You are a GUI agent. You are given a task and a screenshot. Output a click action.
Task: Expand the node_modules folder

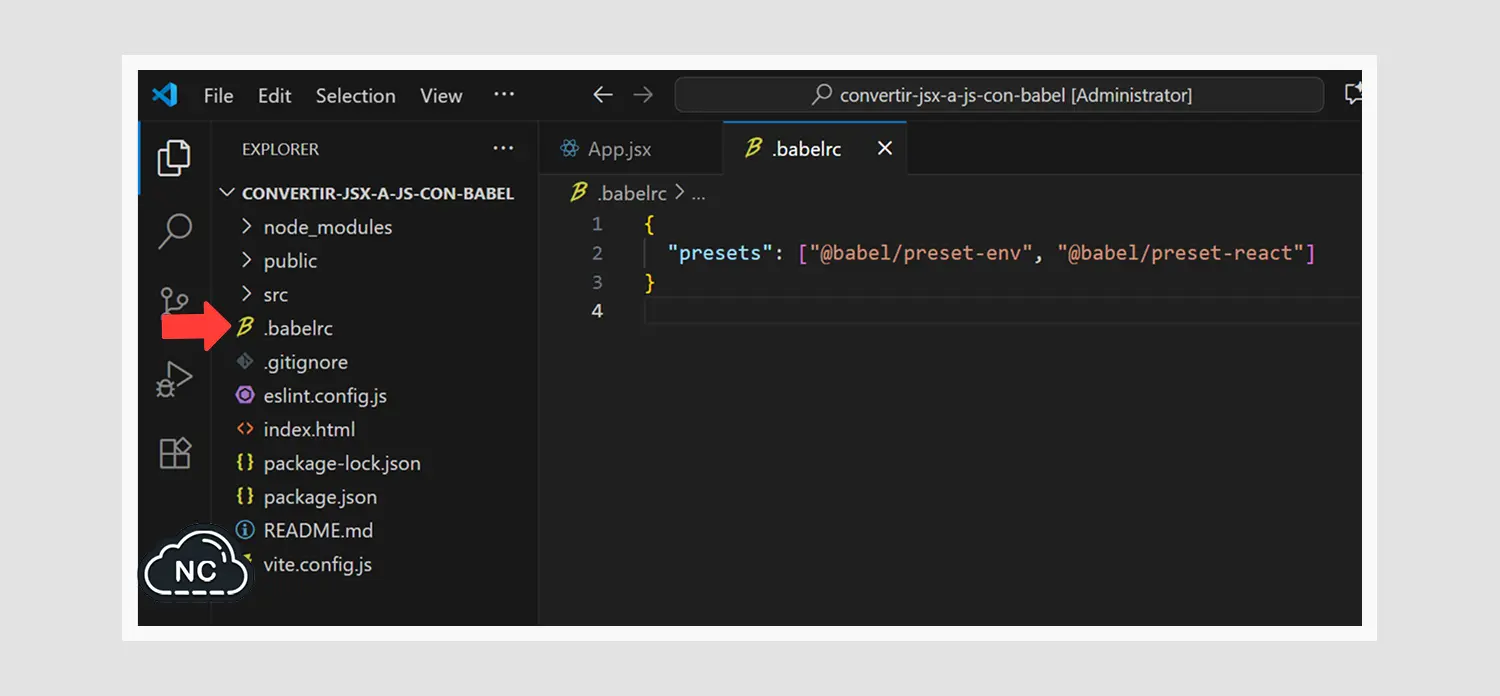327,227
